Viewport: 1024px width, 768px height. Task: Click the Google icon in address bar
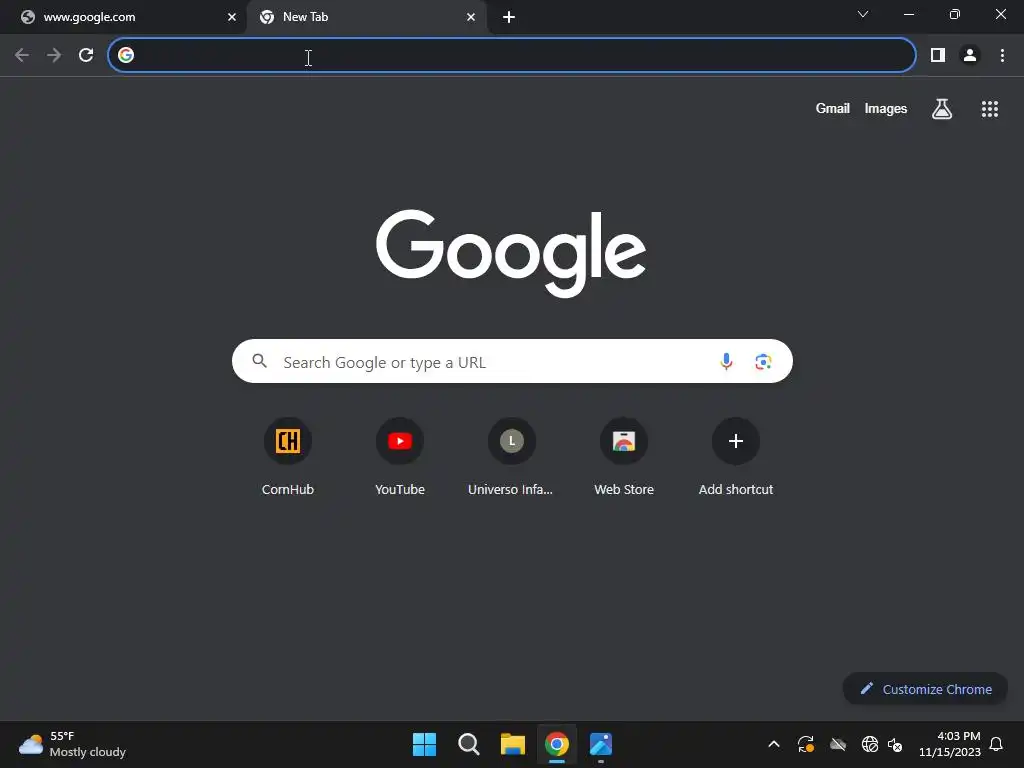click(x=126, y=56)
